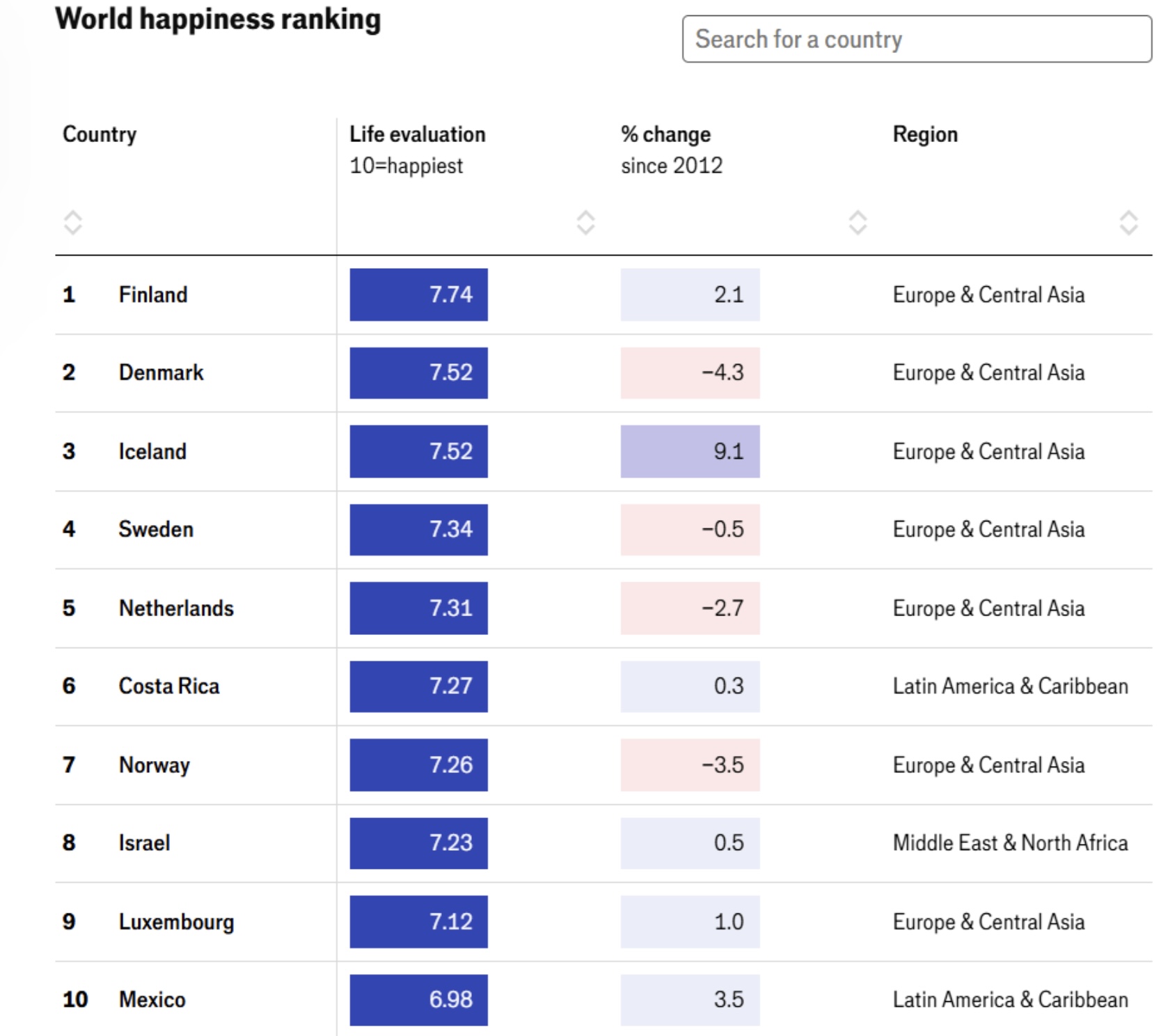Click the % change column header
Image resolution: width=1168 pixels, height=1036 pixels.
point(665,134)
